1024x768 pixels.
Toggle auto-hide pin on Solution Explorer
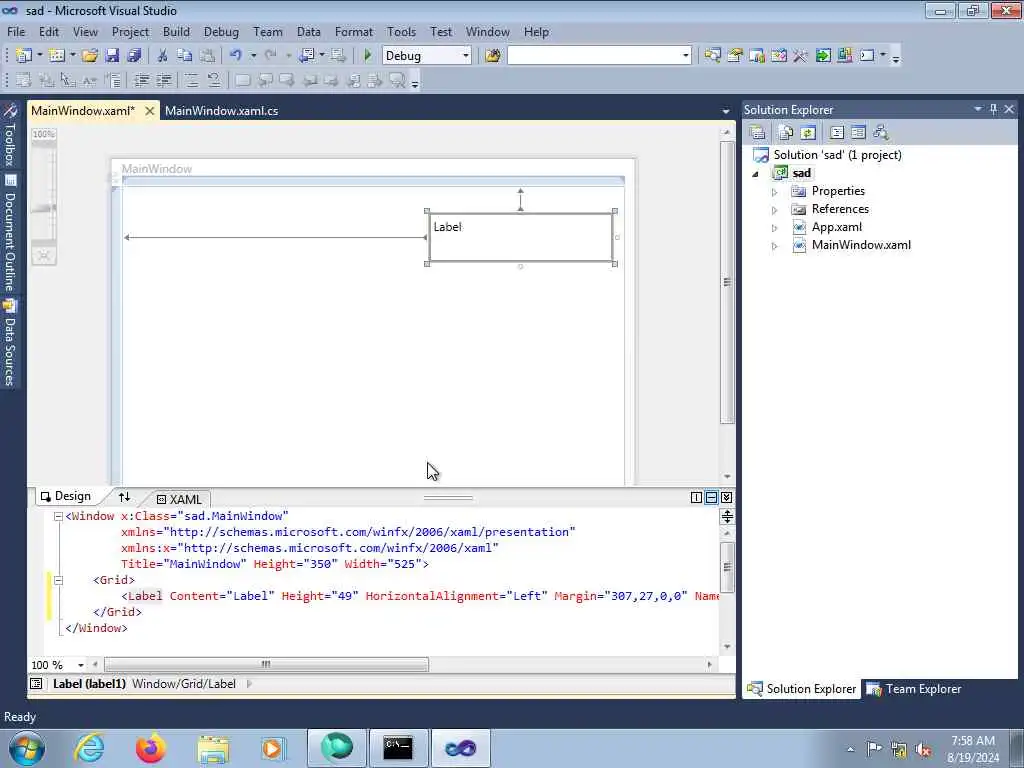click(993, 109)
